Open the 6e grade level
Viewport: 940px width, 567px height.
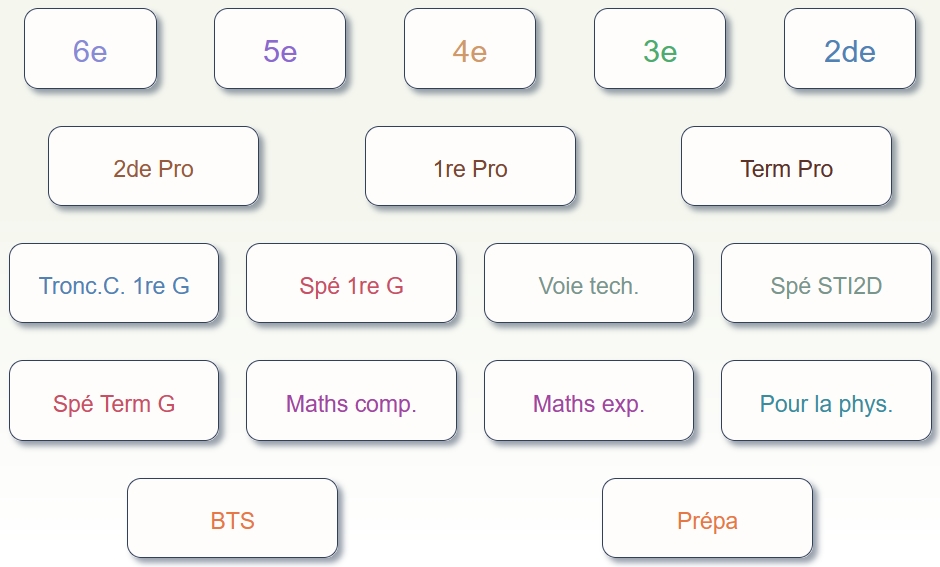tap(90, 49)
